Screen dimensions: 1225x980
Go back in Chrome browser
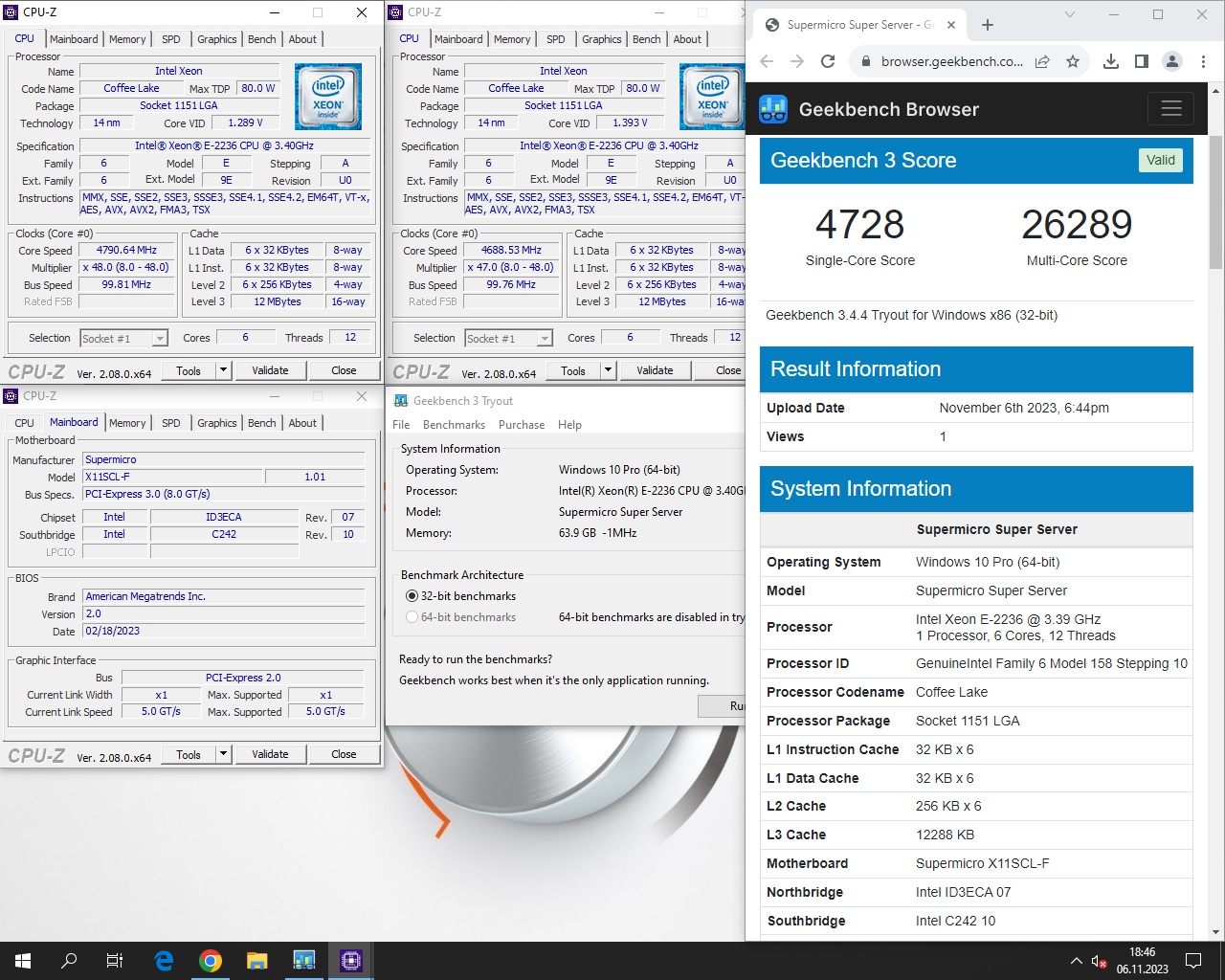point(767,61)
